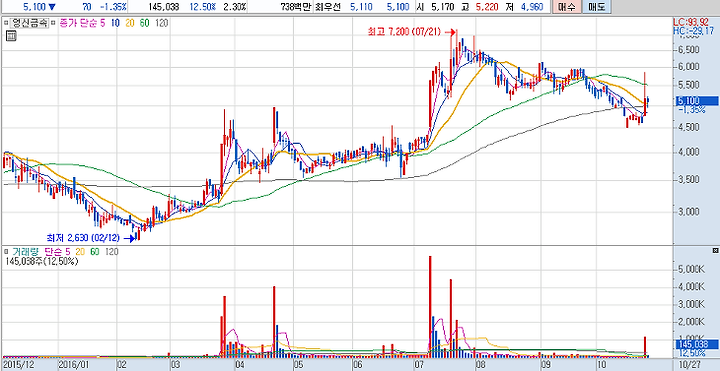Viewport: 720px width, 371px height.
Task: Click the 영신금속 stock name label
Action: (29, 23)
